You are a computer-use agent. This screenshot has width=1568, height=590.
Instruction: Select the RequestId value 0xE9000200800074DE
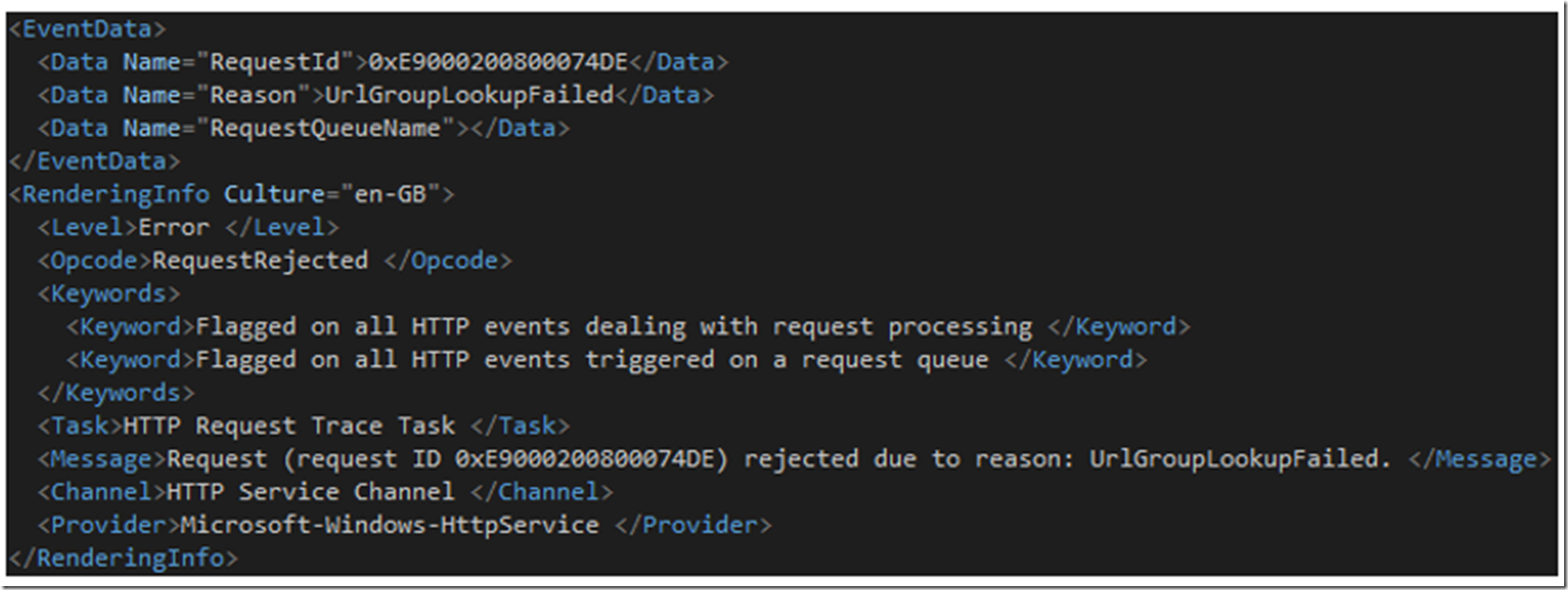tap(498, 63)
